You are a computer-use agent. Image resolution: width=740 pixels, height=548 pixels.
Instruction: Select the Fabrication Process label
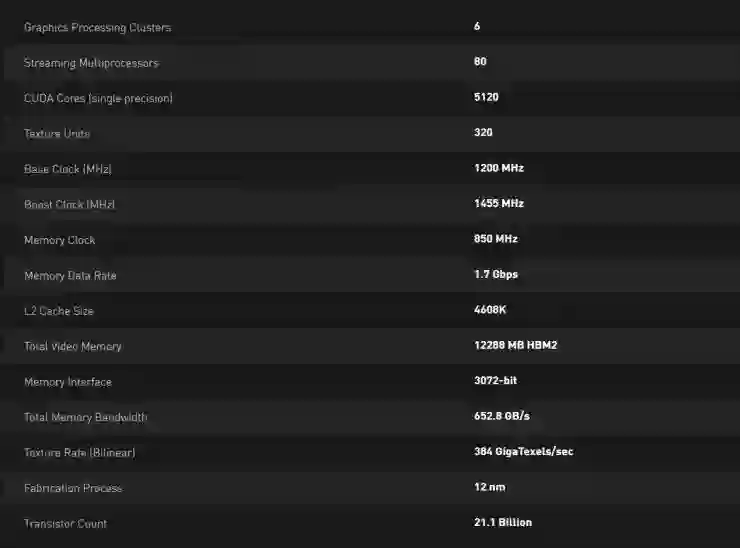click(x=73, y=488)
